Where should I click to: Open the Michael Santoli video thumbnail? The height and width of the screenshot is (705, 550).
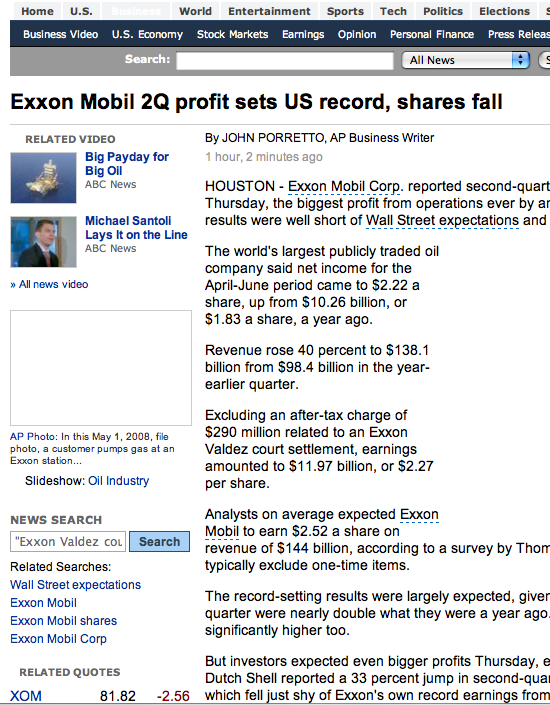(44, 242)
